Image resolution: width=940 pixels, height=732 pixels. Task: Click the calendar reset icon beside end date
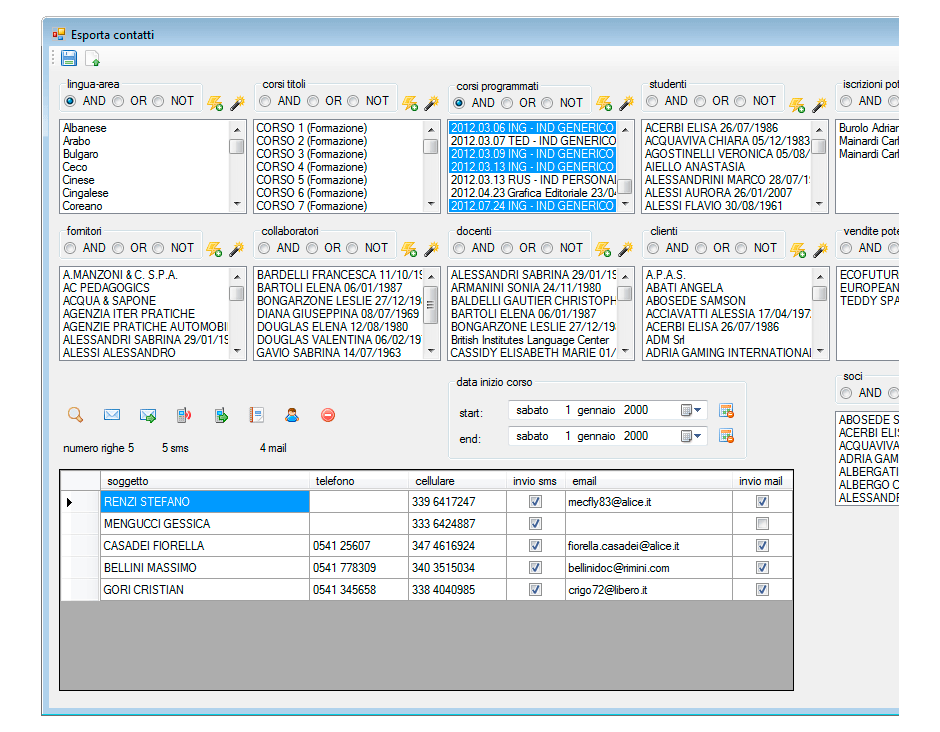[x=727, y=436]
